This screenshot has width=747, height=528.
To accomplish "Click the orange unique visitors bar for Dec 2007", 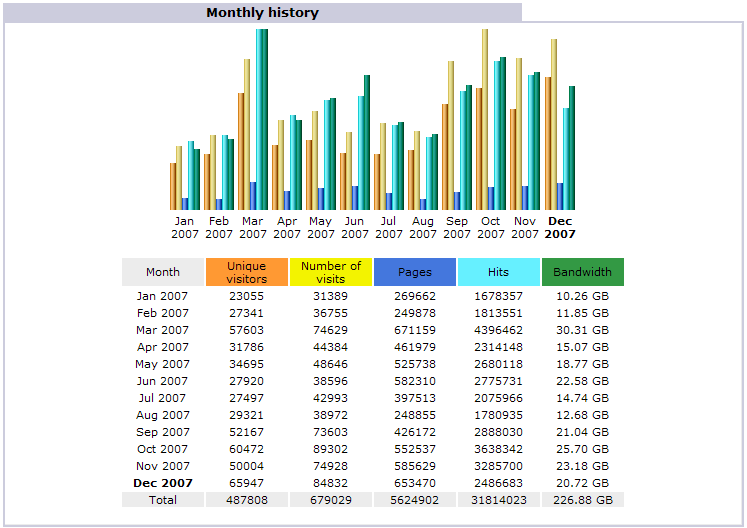I will (x=548, y=142).
